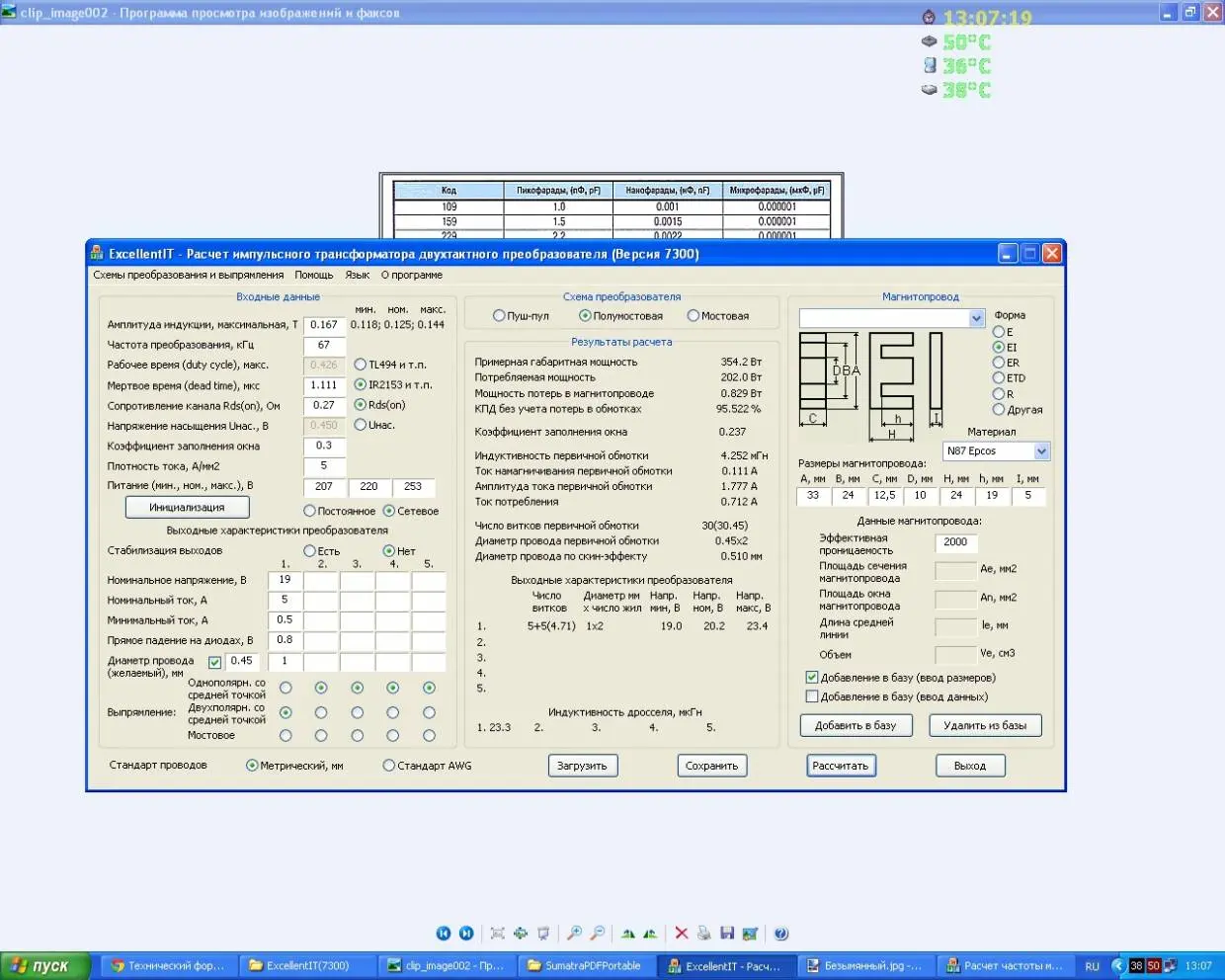Click the zoom in magnifier icon
Viewport: 1225px width, 980px height.
tap(574, 934)
